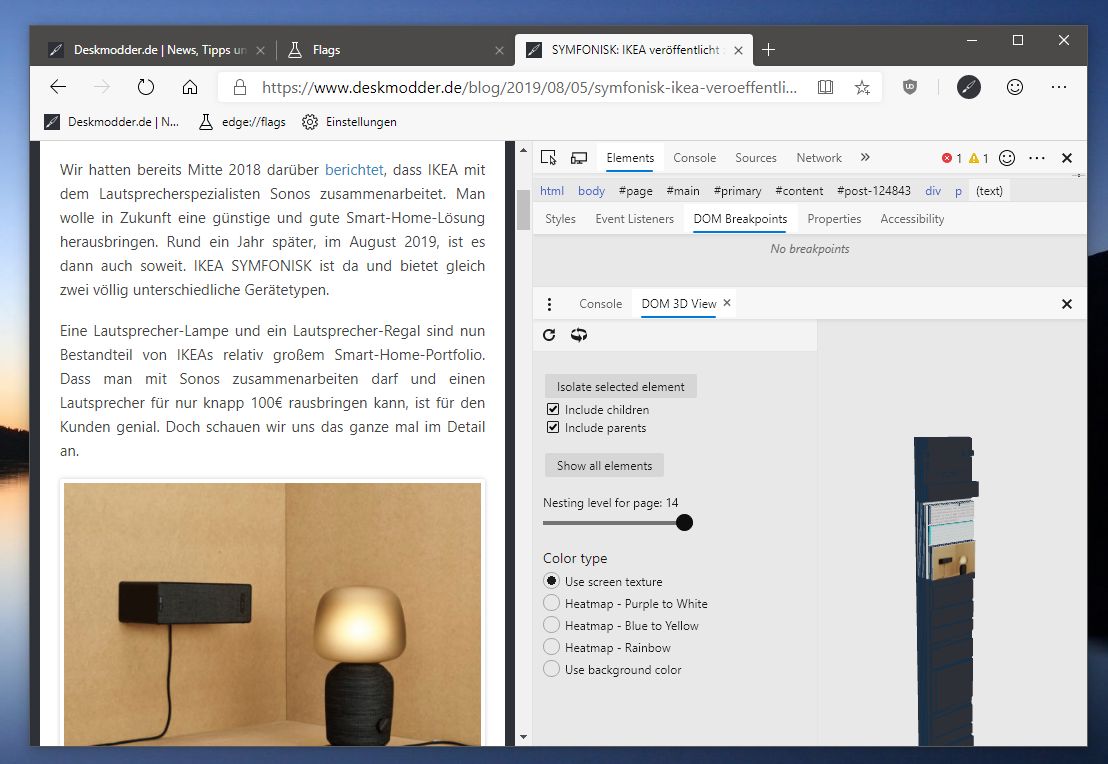Toggle device emulation icon in DevTools
1108x764 pixels.
(x=579, y=158)
